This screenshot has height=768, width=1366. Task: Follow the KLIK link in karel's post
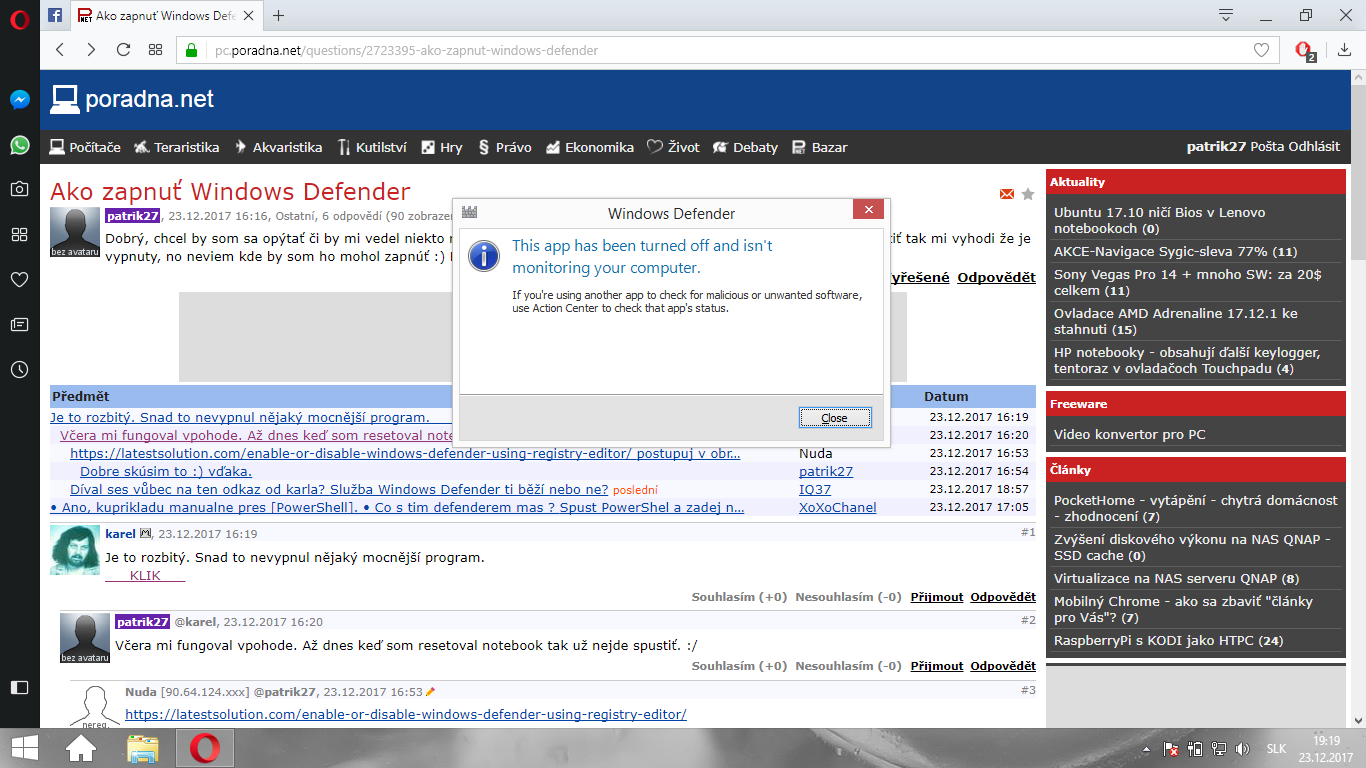pos(145,575)
